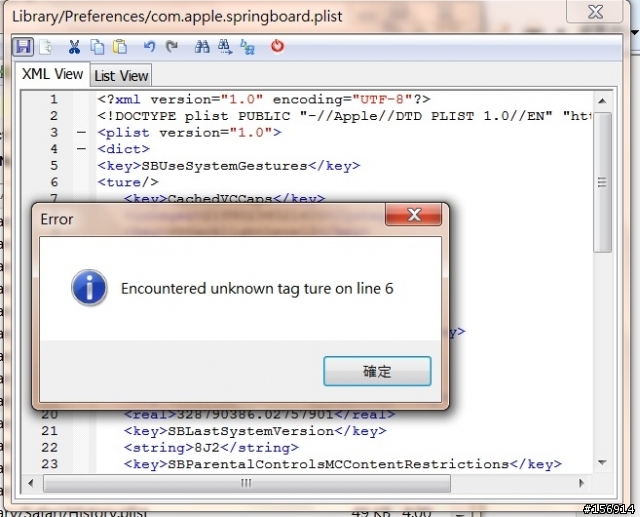Click the 確定 confirm button

377,371
